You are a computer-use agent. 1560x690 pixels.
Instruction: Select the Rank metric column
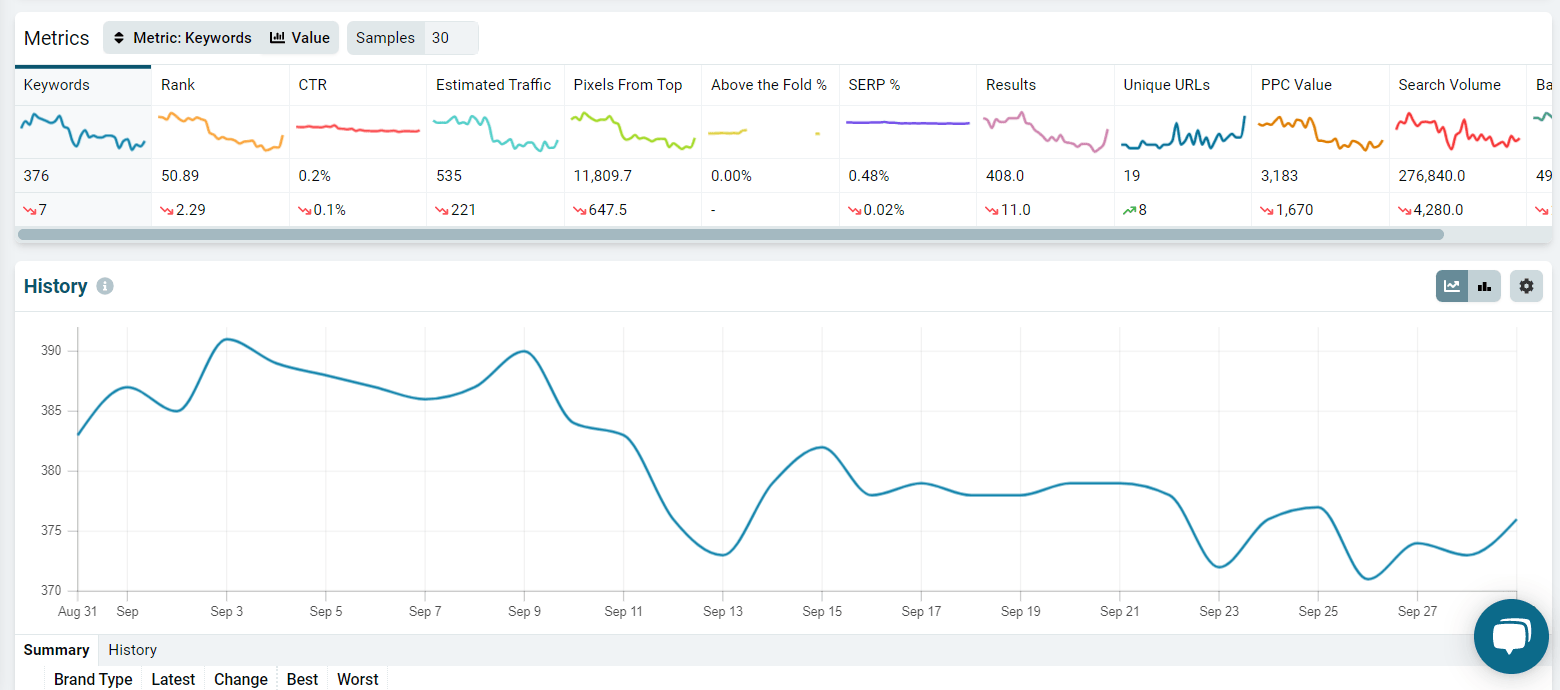coord(220,85)
